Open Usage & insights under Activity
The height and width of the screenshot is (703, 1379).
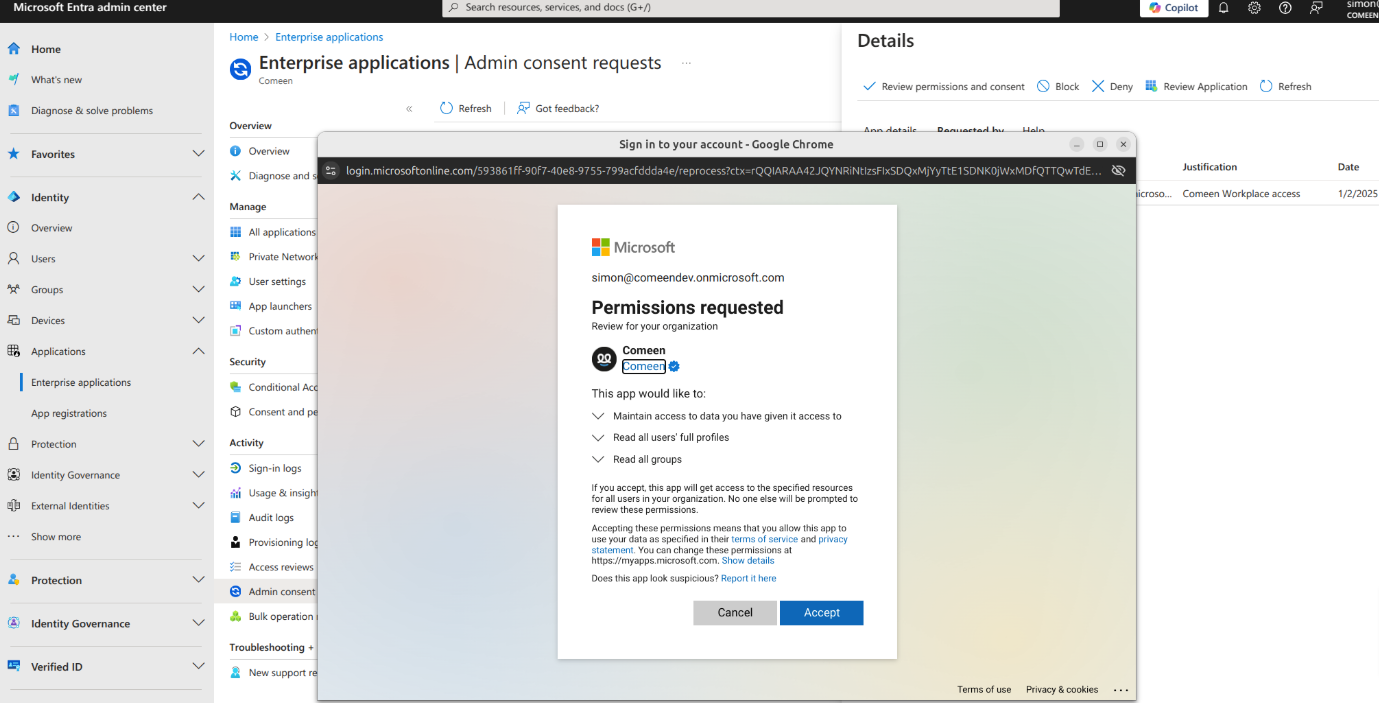[x=273, y=493]
